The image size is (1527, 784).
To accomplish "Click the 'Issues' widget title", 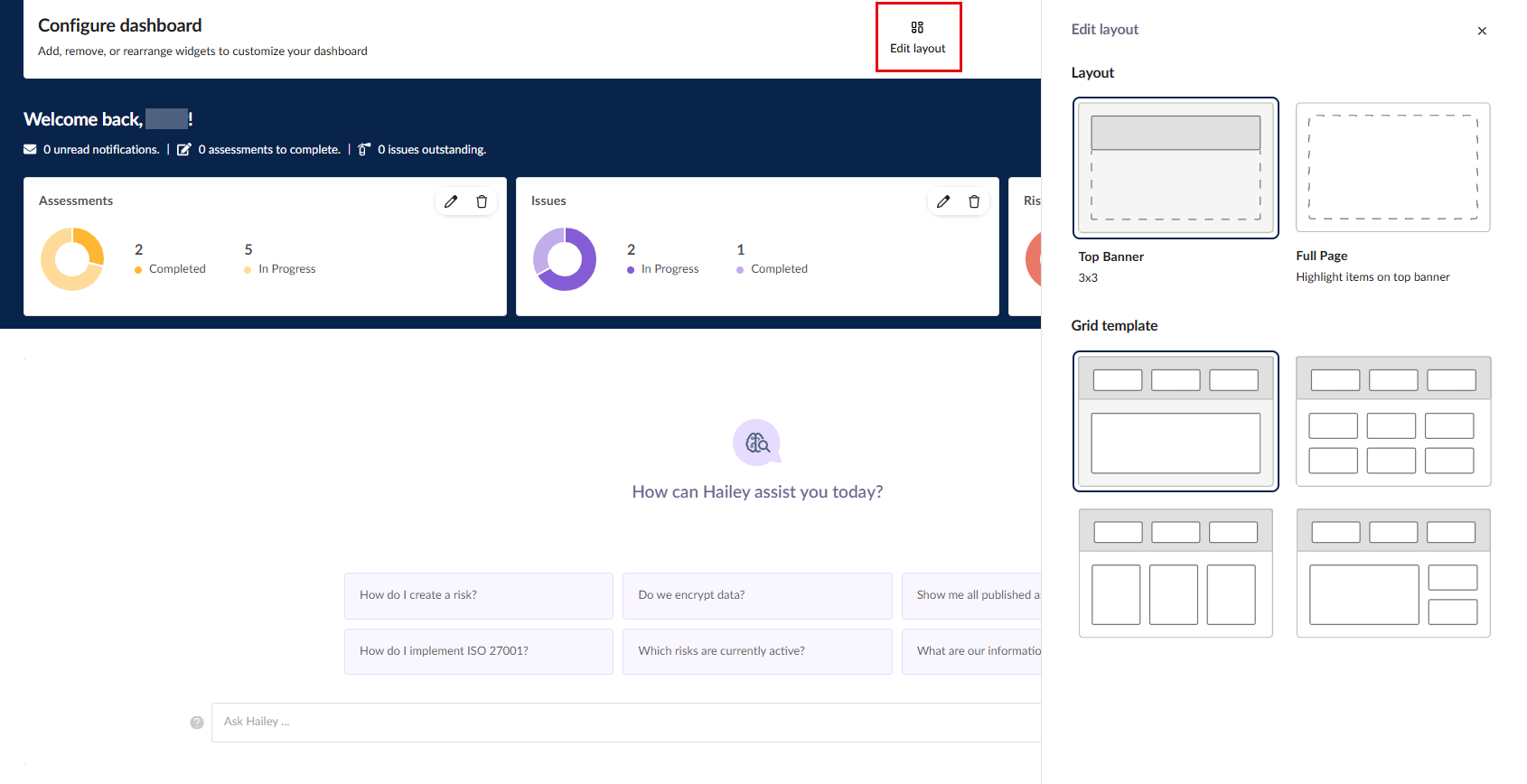I will (x=548, y=201).
